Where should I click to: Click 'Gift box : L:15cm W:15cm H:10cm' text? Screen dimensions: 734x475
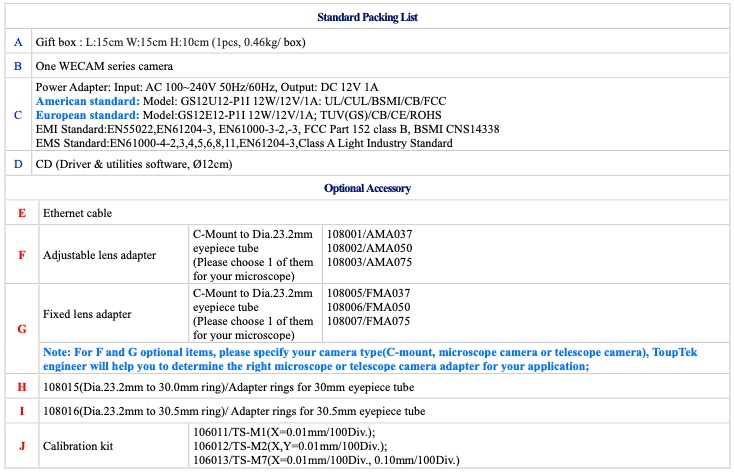122,42
